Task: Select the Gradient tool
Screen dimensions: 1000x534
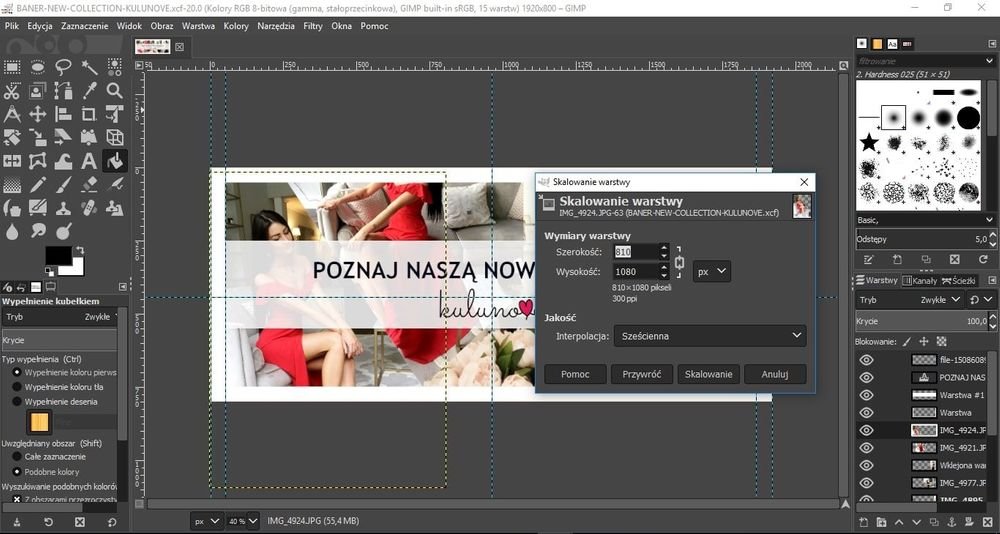Action: (x=12, y=184)
